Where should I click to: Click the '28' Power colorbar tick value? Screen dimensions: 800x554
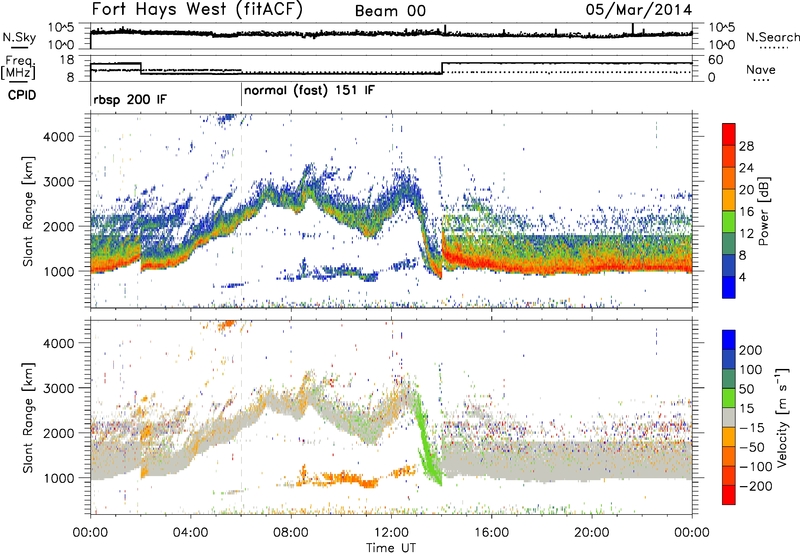(746, 146)
